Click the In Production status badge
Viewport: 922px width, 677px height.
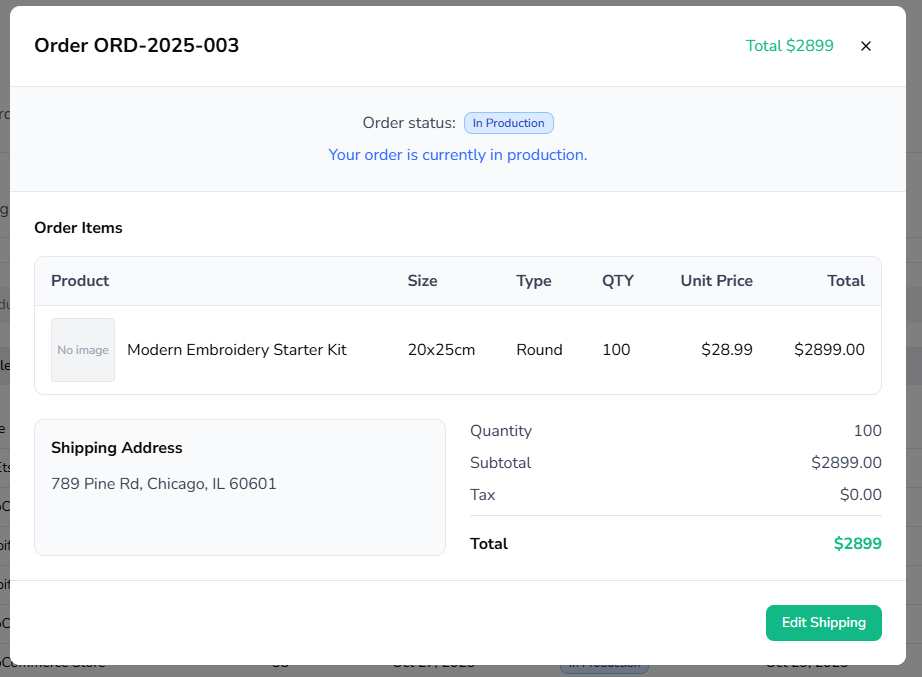click(x=508, y=123)
